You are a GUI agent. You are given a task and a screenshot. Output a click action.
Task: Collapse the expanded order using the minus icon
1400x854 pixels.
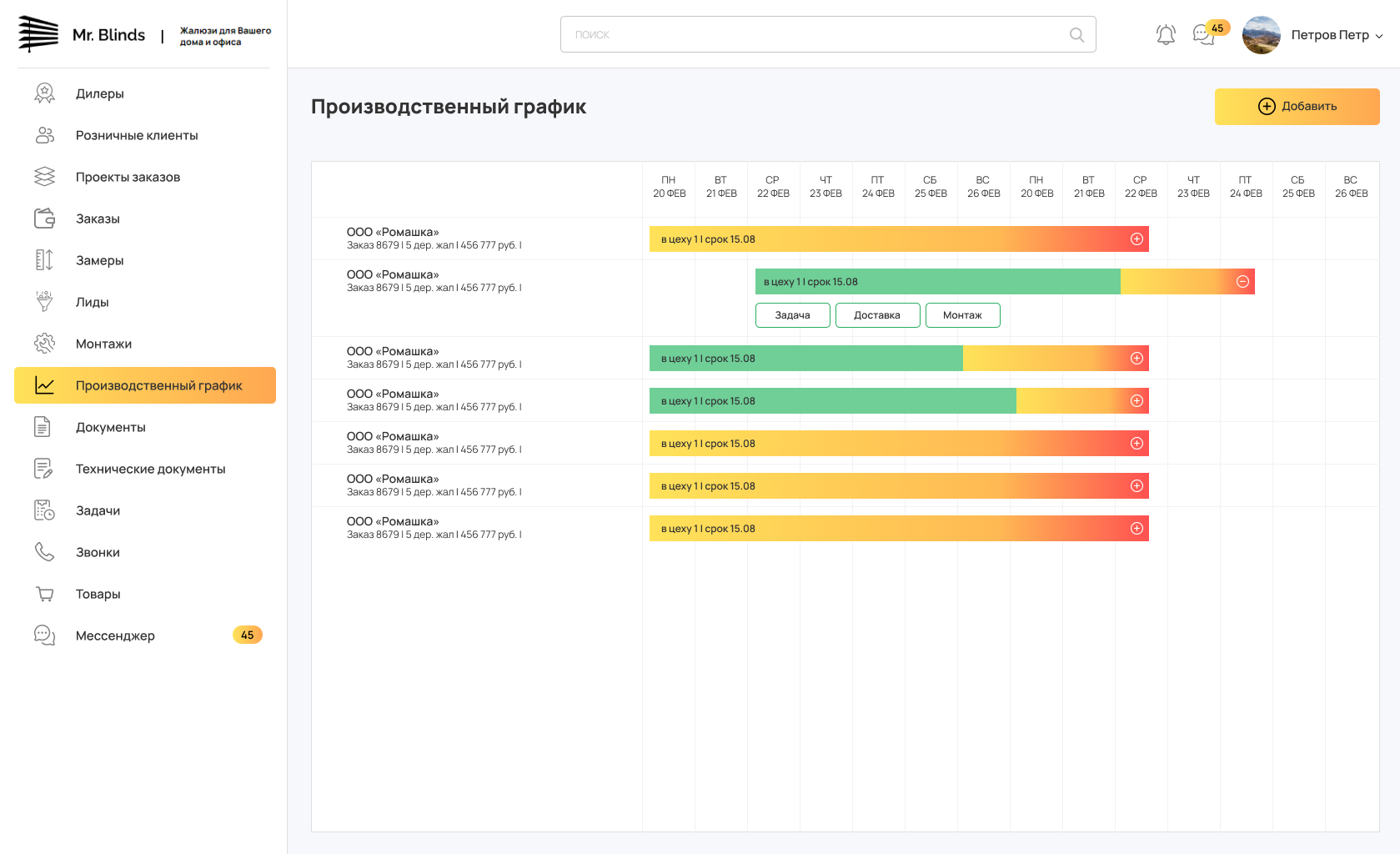point(1242,282)
